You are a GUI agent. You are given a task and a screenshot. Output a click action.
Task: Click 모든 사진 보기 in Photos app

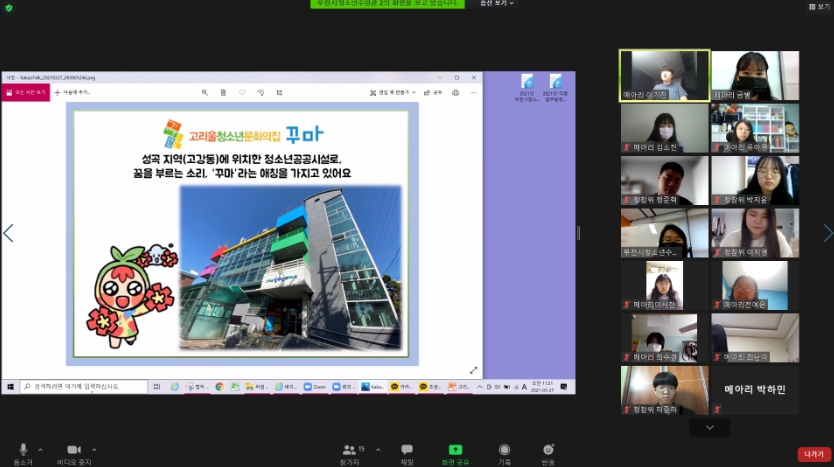point(26,93)
